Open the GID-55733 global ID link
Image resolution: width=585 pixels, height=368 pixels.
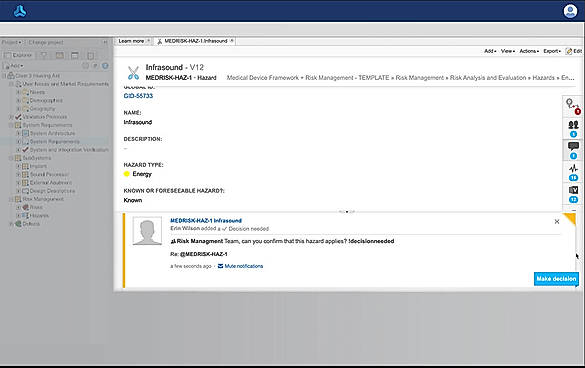pos(138,96)
